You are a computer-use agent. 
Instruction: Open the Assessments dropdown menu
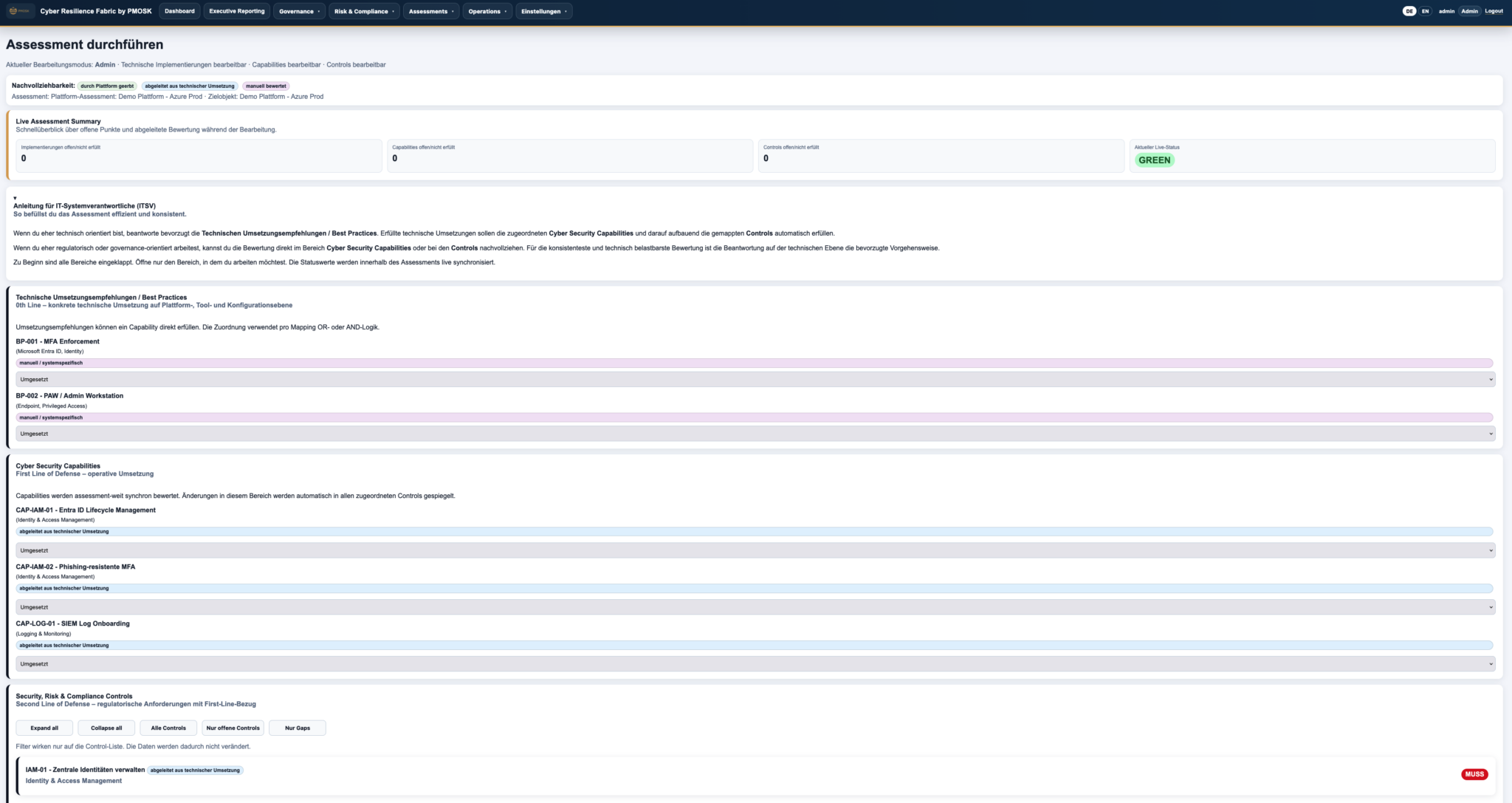tap(431, 11)
